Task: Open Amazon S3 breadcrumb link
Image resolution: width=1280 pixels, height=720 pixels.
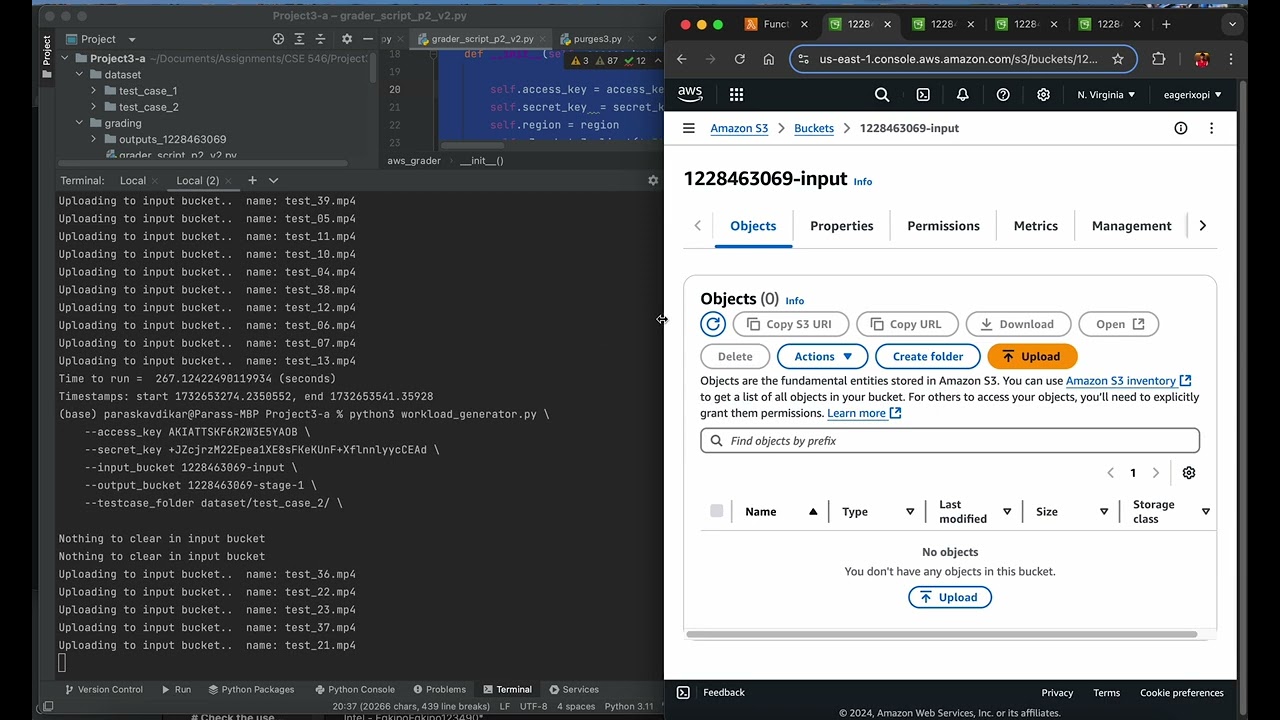Action: (739, 128)
